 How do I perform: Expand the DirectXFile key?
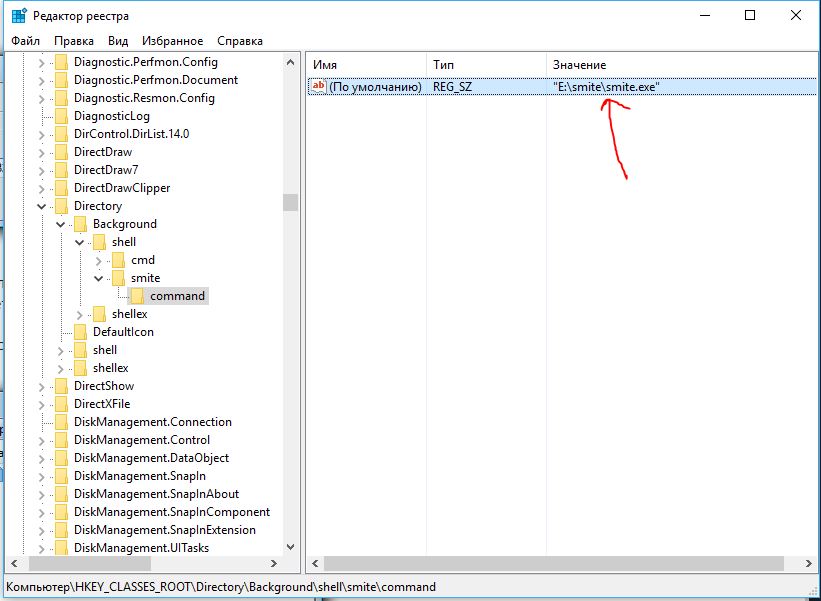(41, 405)
